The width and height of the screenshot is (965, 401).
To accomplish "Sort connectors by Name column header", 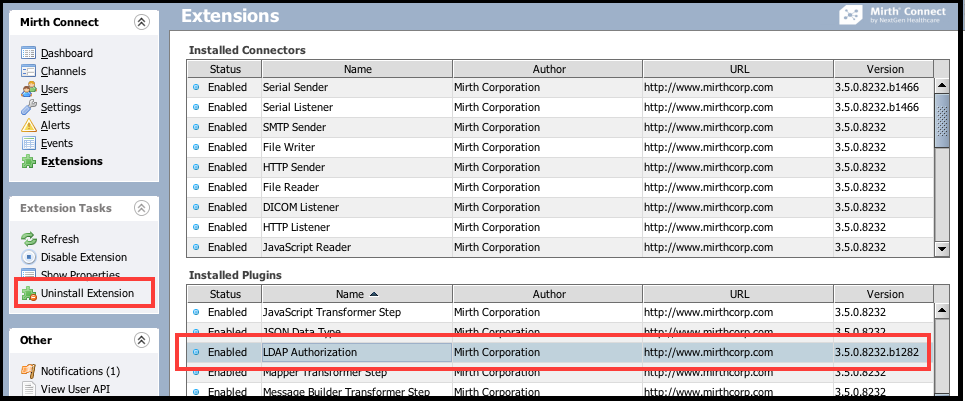I will [x=358, y=69].
